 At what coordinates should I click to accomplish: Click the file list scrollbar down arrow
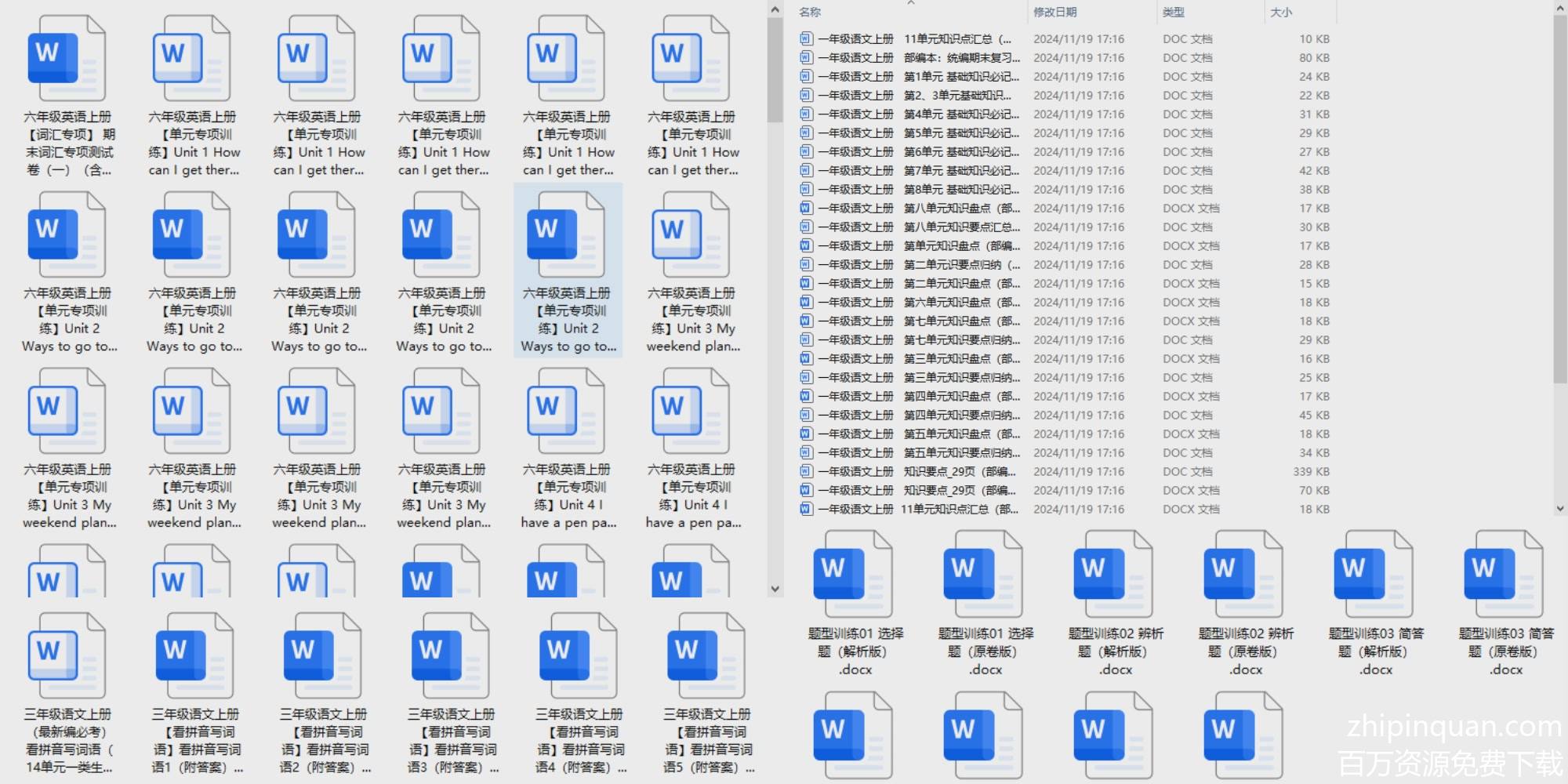click(x=1559, y=508)
